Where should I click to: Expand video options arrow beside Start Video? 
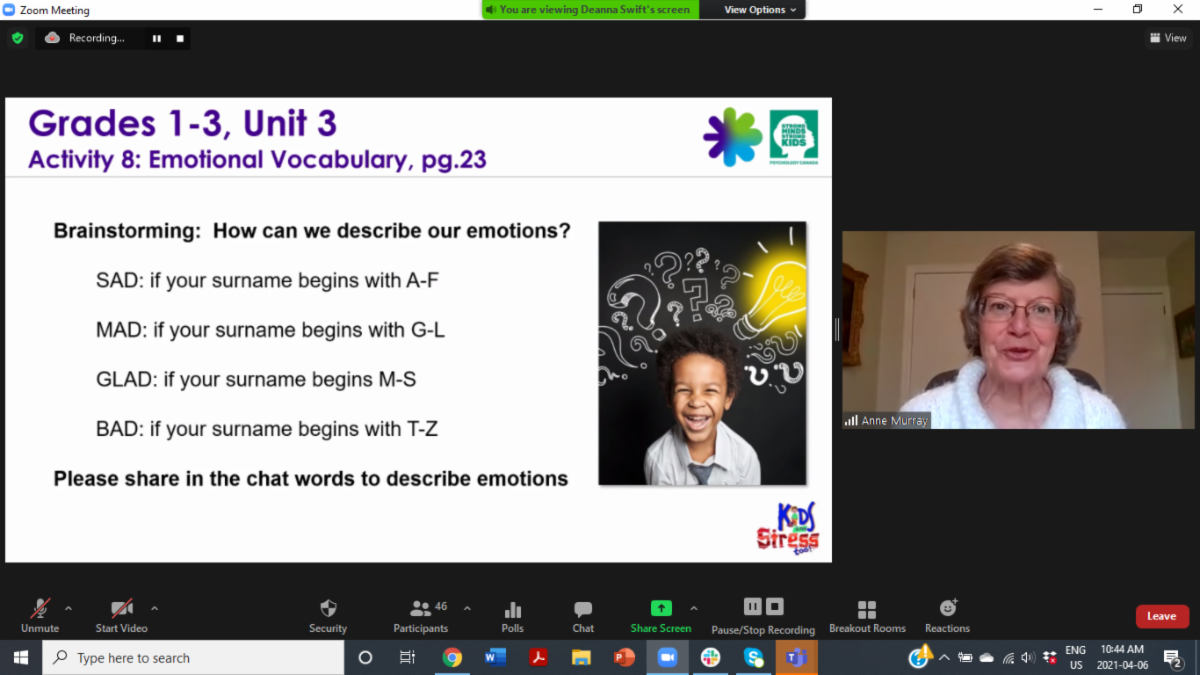154,608
